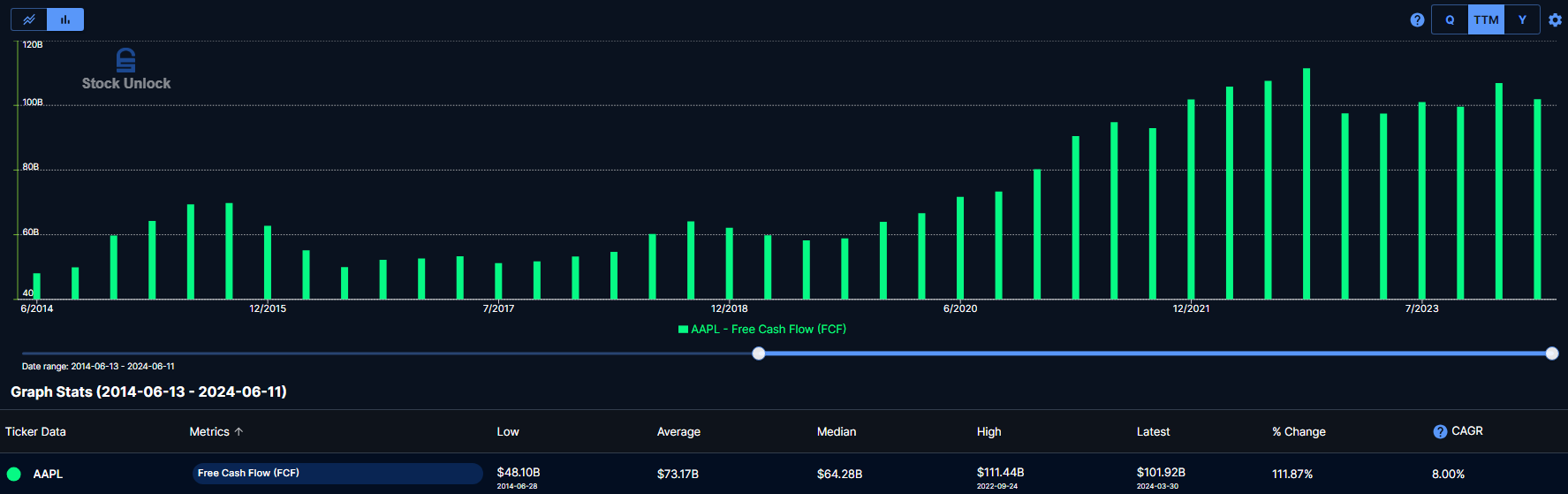This screenshot has width=1568, height=494.
Task: Click the CAGR help icon
Action: click(x=1440, y=431)
